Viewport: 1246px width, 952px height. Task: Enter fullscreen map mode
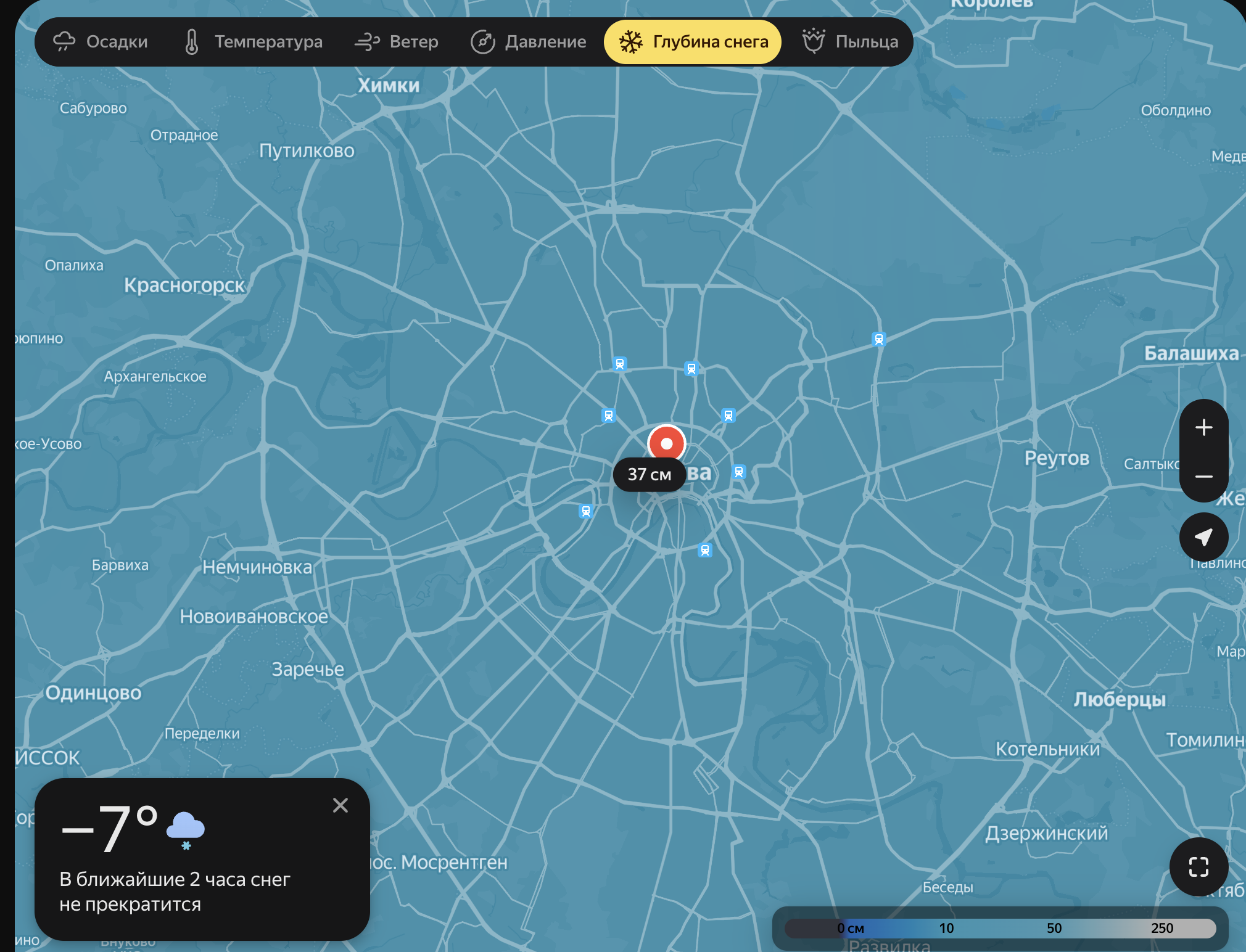(x=1199, y=866)
